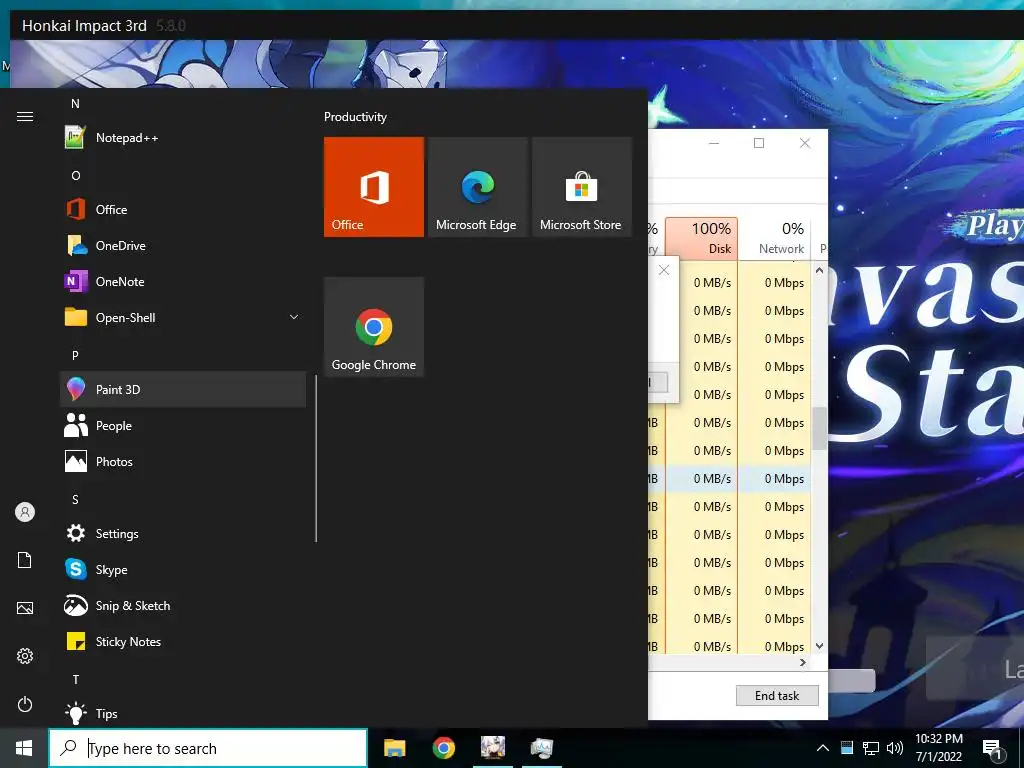The width and height of the screenshot is (1024, 768).
Task: Open Settings gear in Start sidebar
Action: coord(25,656)
